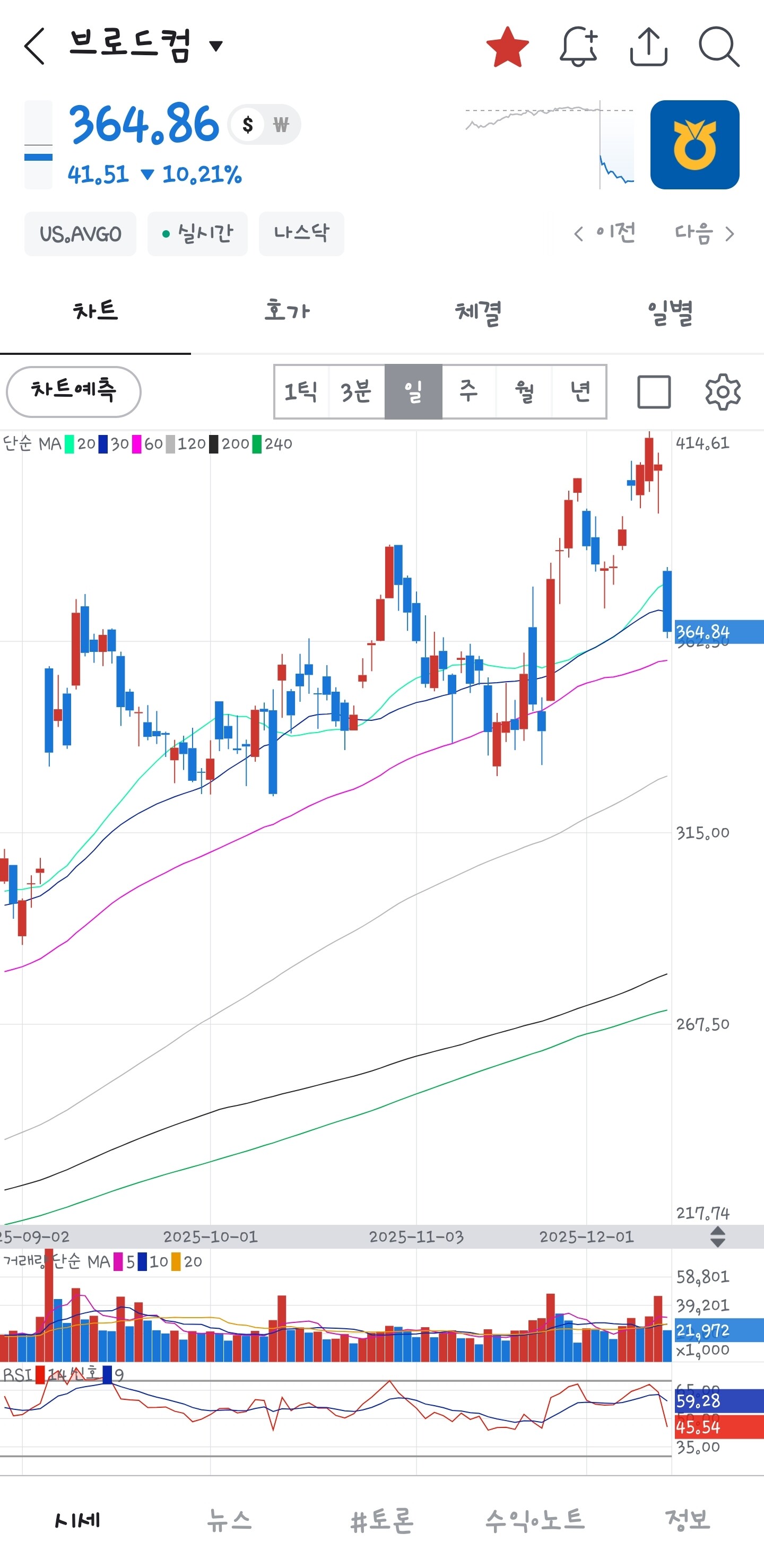Click the 2025-11-03 date label
764x1568 pixels.
tap(416, 1237)
